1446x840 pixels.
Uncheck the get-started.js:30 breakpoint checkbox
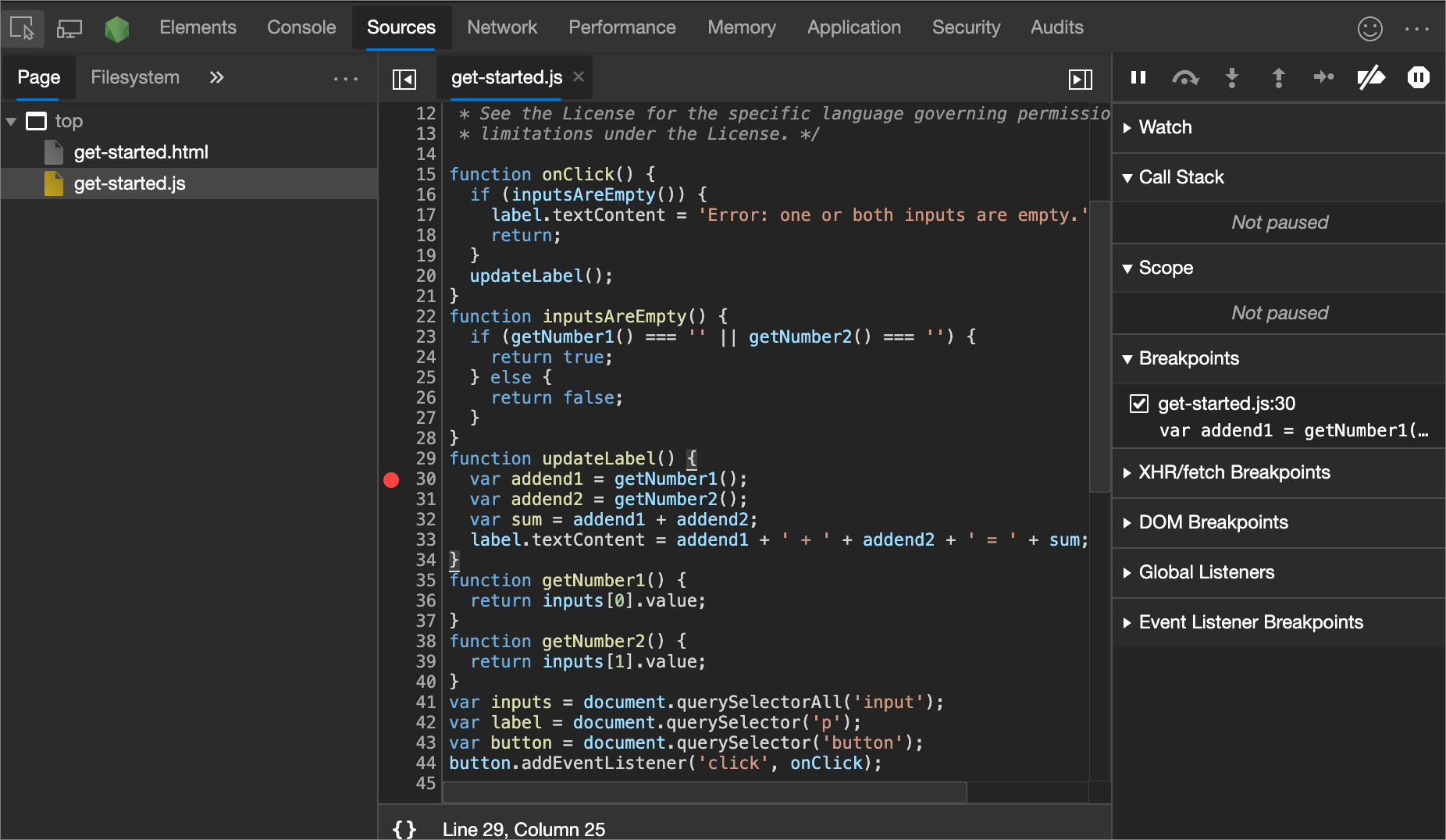[1139, 404]
